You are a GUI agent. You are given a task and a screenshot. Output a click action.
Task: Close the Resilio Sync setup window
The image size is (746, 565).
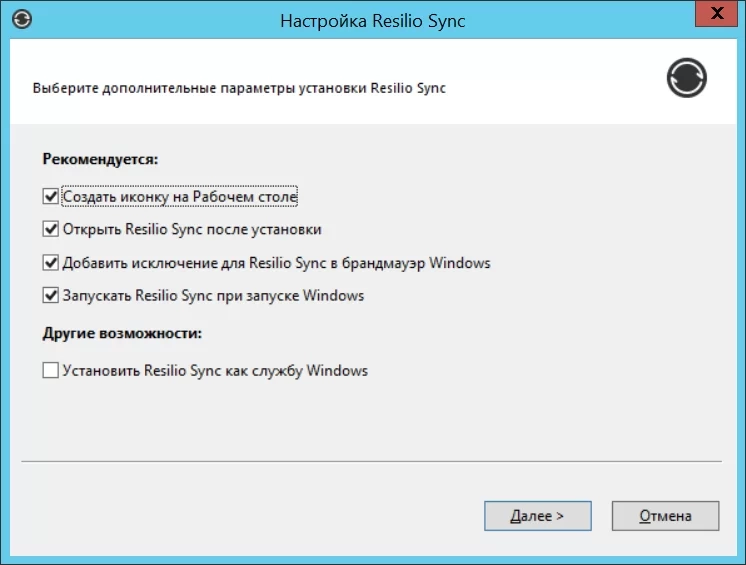tap(711, 14)
